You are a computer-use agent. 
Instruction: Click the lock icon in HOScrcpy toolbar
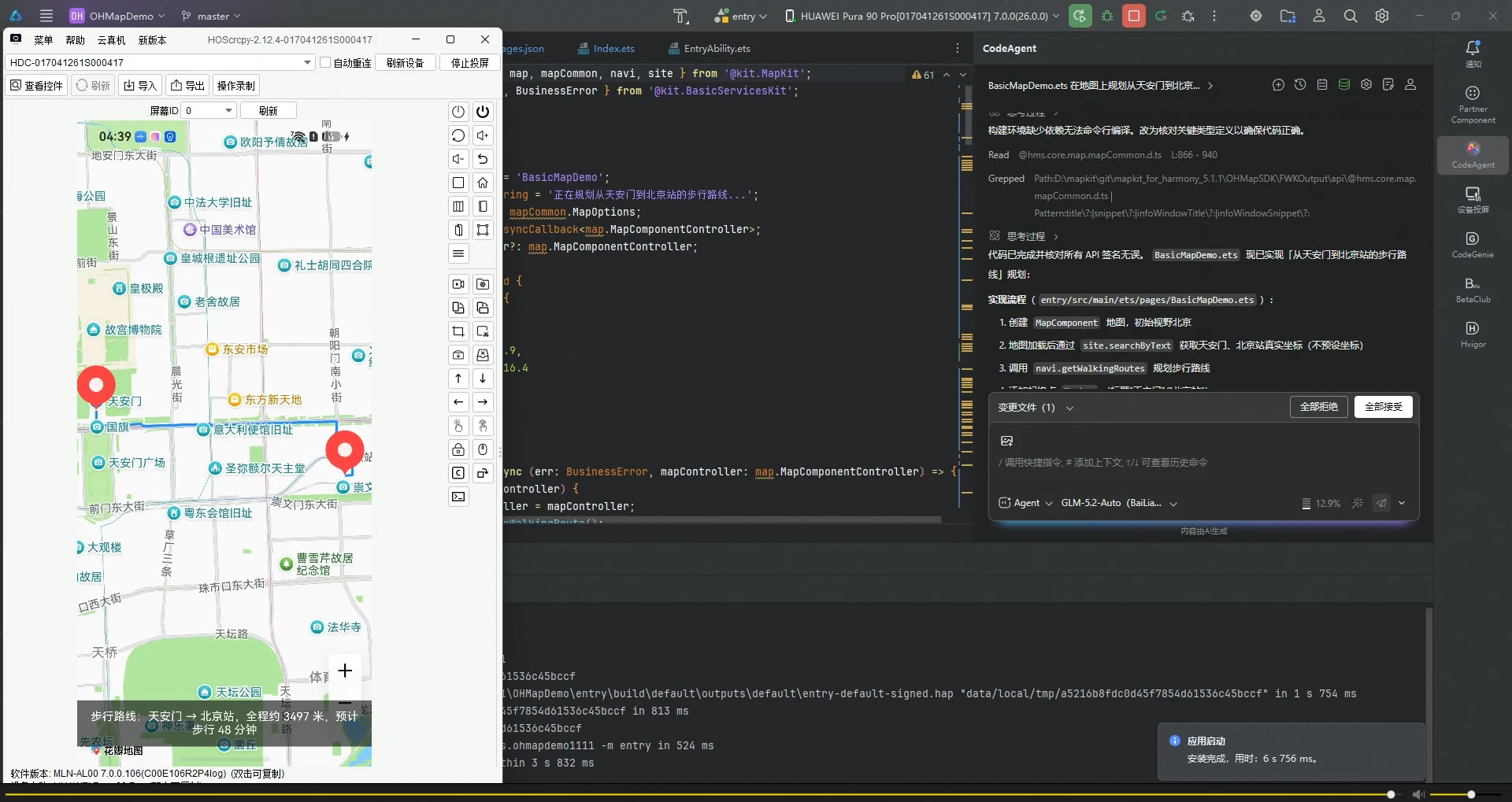click(x=458, y=449)
